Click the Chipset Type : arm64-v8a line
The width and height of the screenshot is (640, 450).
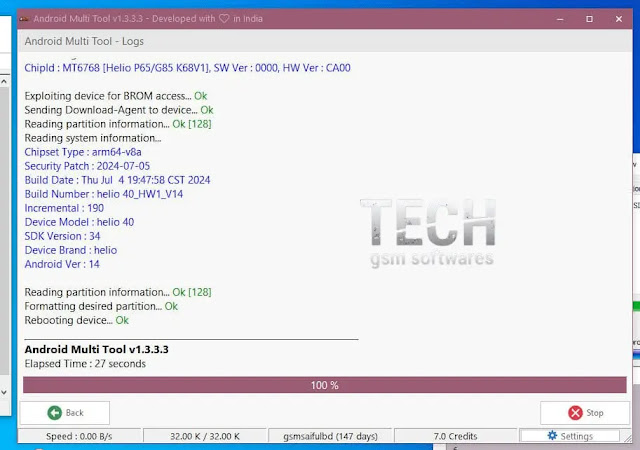click(x=83, y=152)
